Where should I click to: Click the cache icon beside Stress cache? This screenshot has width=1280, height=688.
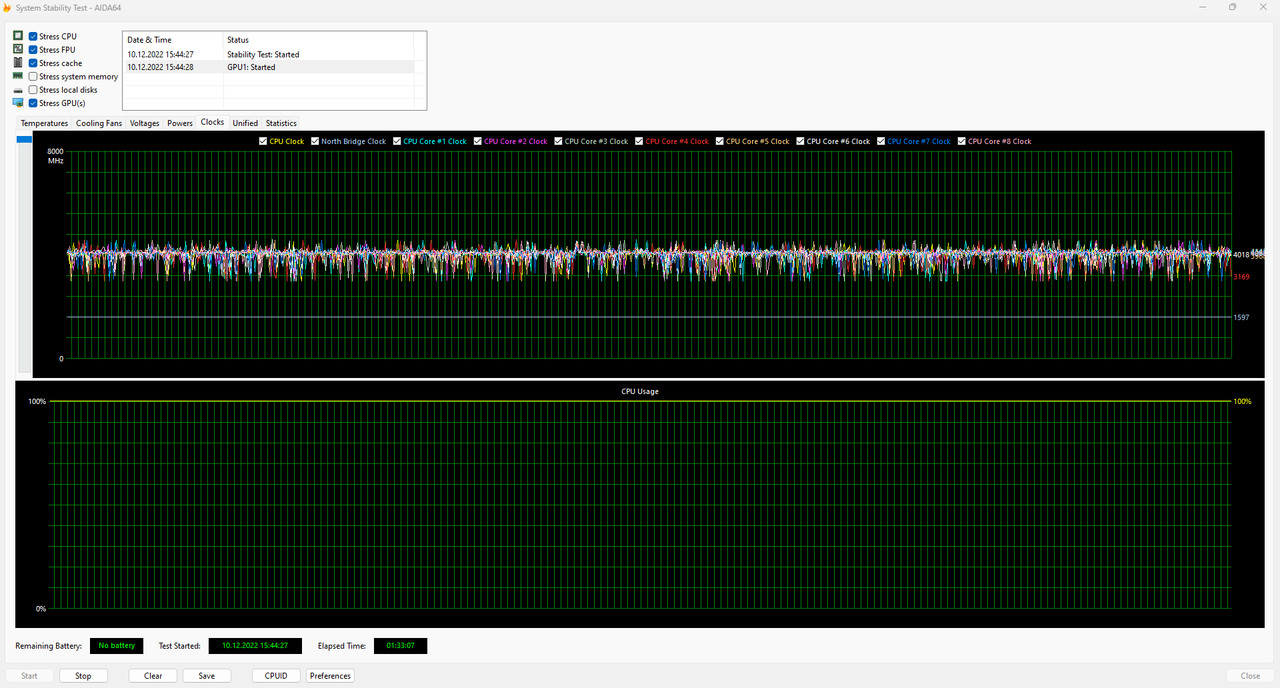coord(17,63)
